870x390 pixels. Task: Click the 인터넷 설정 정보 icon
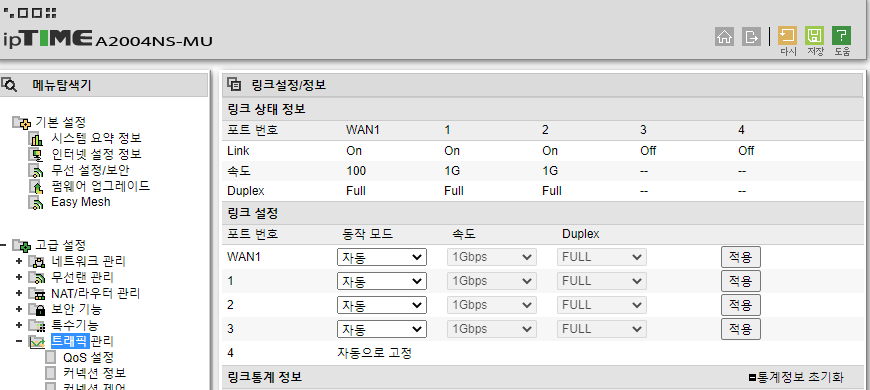[x=36, y=154]
